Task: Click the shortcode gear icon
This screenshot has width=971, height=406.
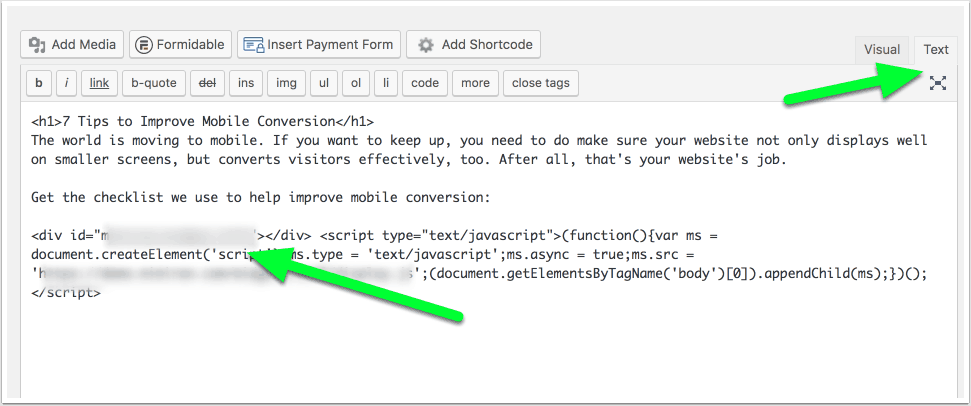Action: pos(426,45)
